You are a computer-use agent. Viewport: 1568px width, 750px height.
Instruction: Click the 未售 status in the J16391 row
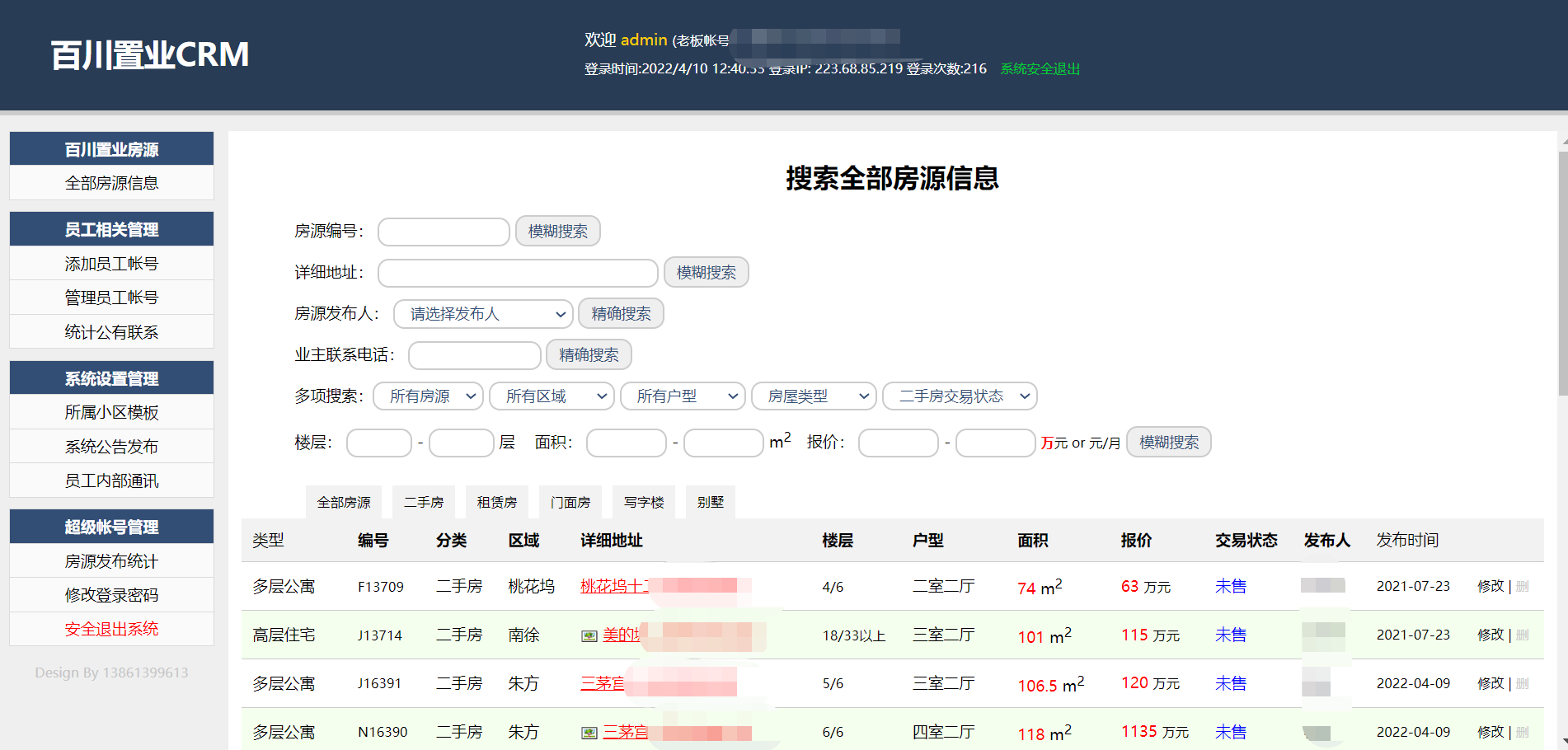(1230, 683)
